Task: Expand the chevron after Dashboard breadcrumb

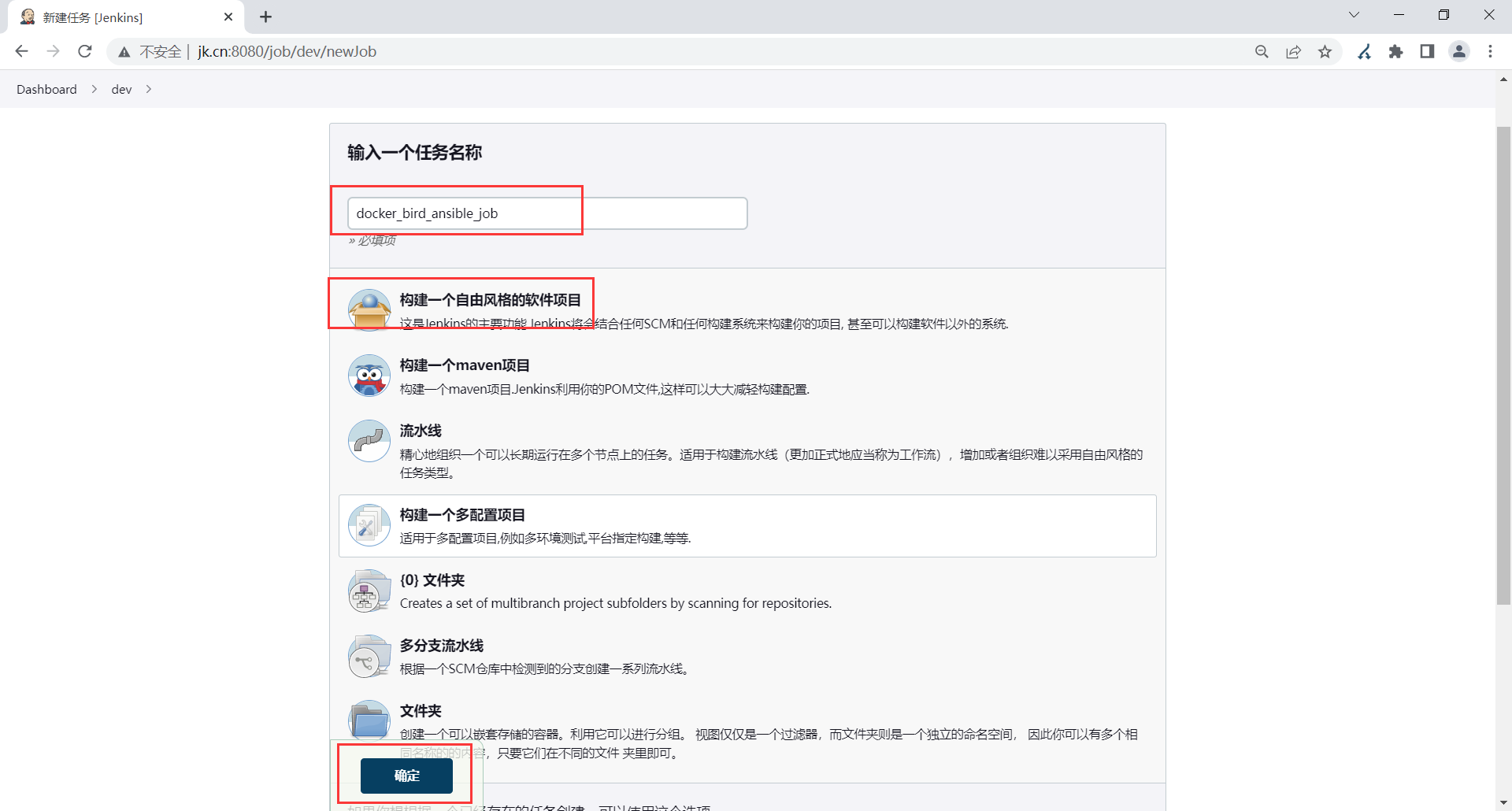Action: [x=94, y=90]
